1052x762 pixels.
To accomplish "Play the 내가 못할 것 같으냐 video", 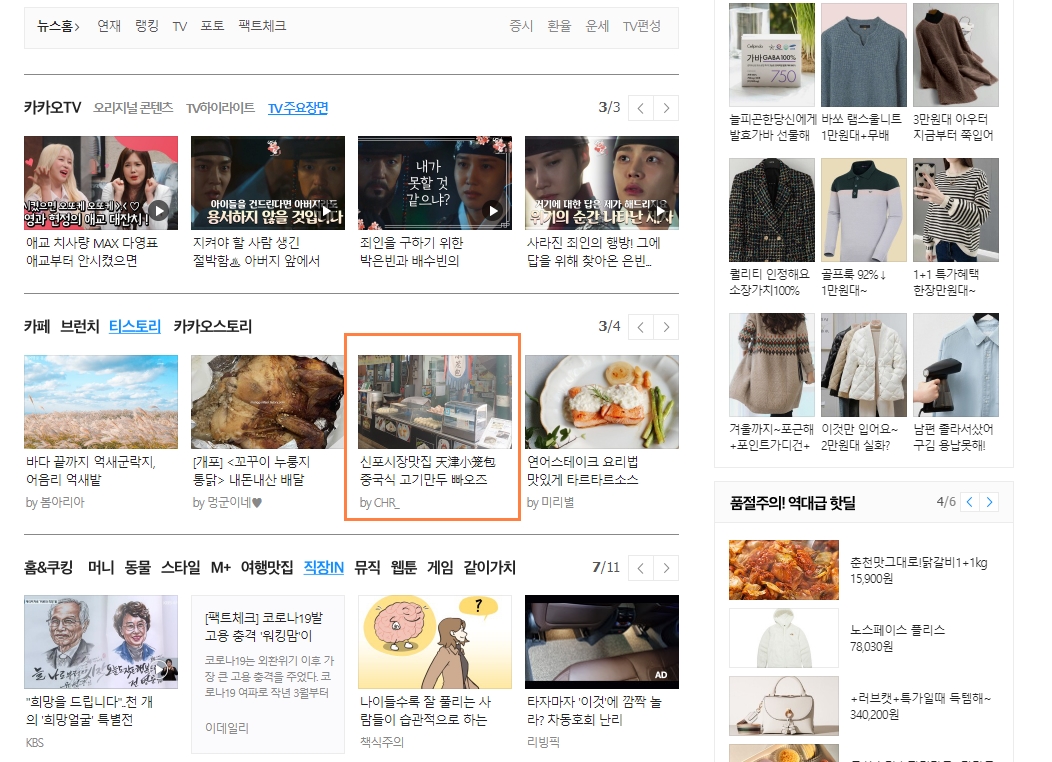I will click(435, 183).
